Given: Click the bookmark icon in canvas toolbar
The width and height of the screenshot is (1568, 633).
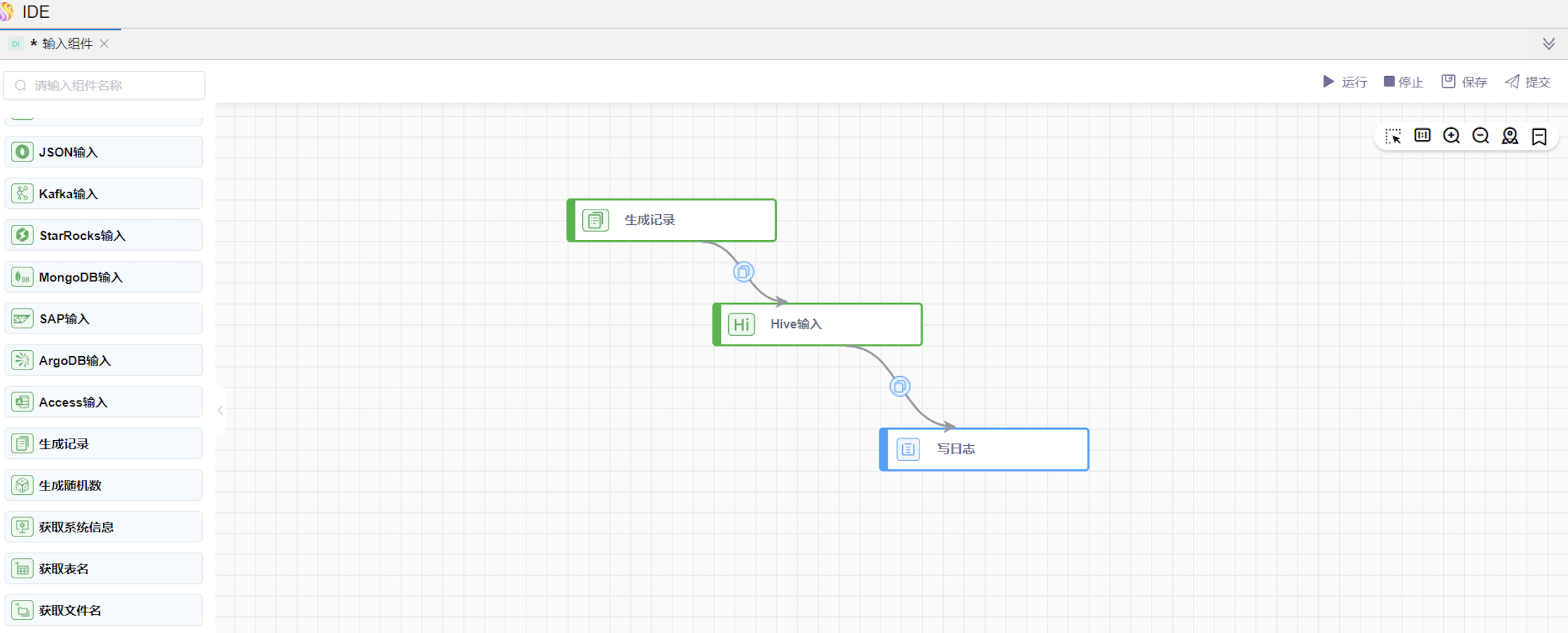Looking at the screenshot, I should coord(1539,136).
